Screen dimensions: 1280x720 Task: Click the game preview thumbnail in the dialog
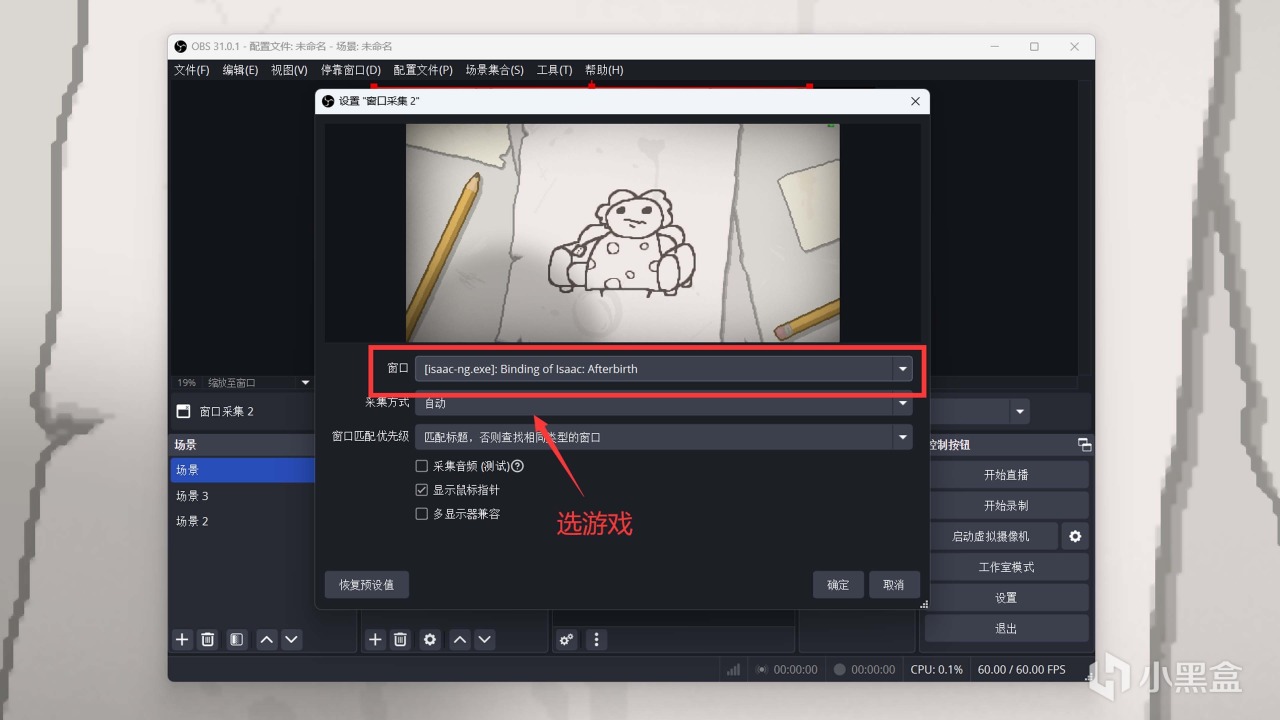click(x=622, y=232)
